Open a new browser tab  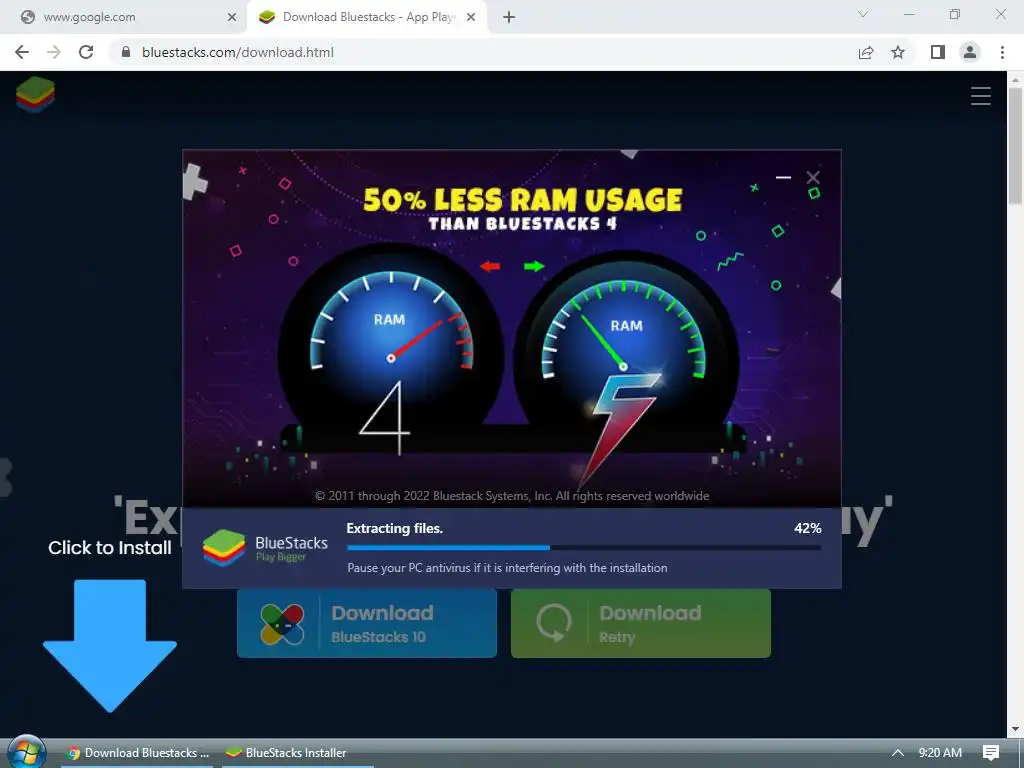[x=509, y=17]
